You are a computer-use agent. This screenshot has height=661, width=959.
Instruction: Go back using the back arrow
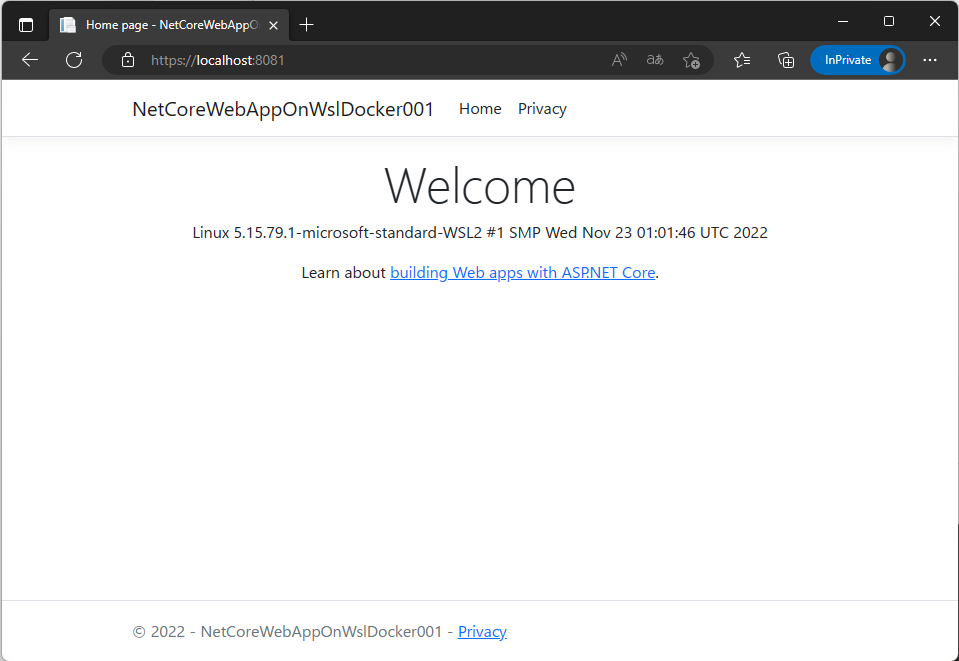pyautogui.click(x=30, y=60)
